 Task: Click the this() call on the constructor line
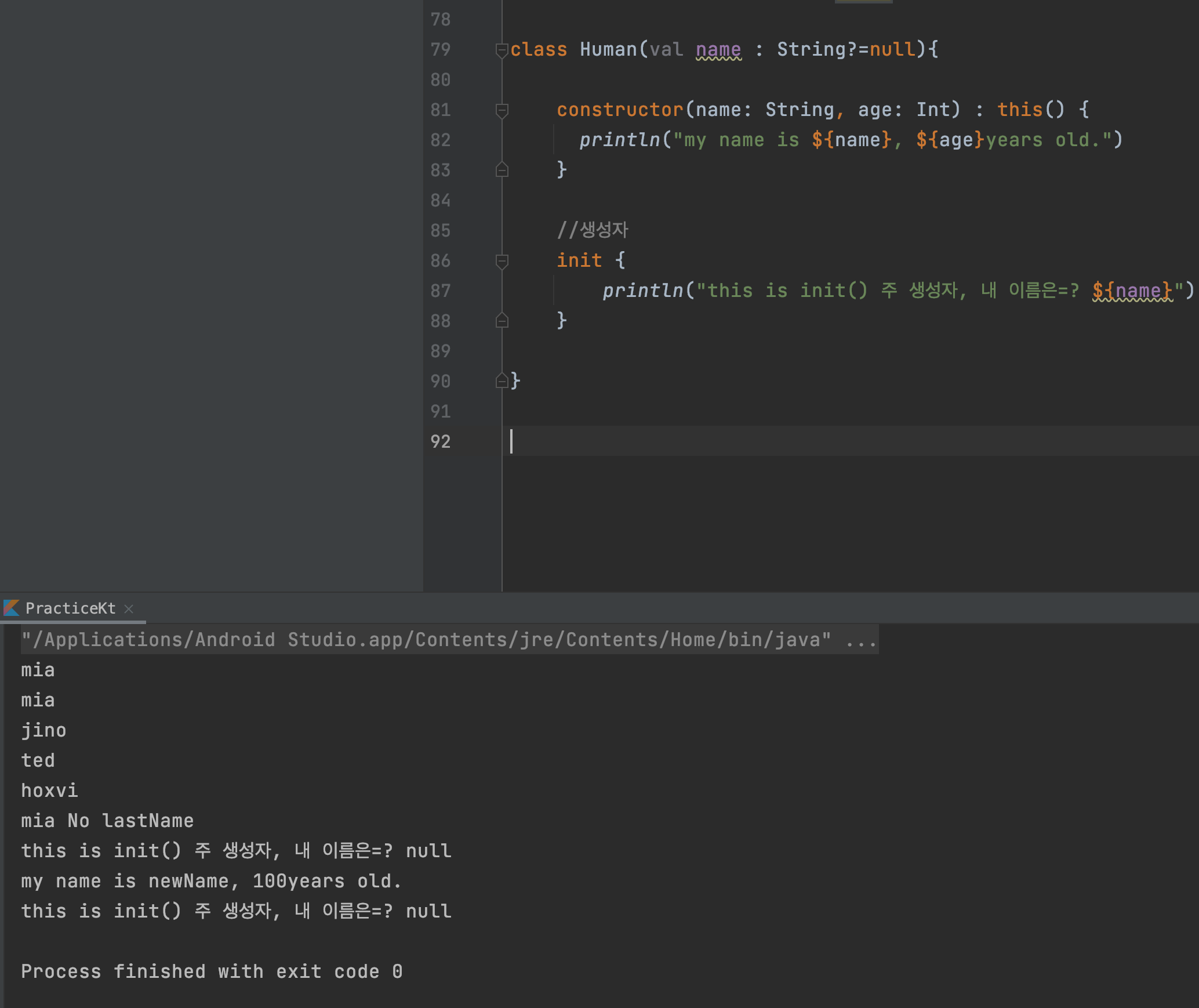tap(1030, 110)
